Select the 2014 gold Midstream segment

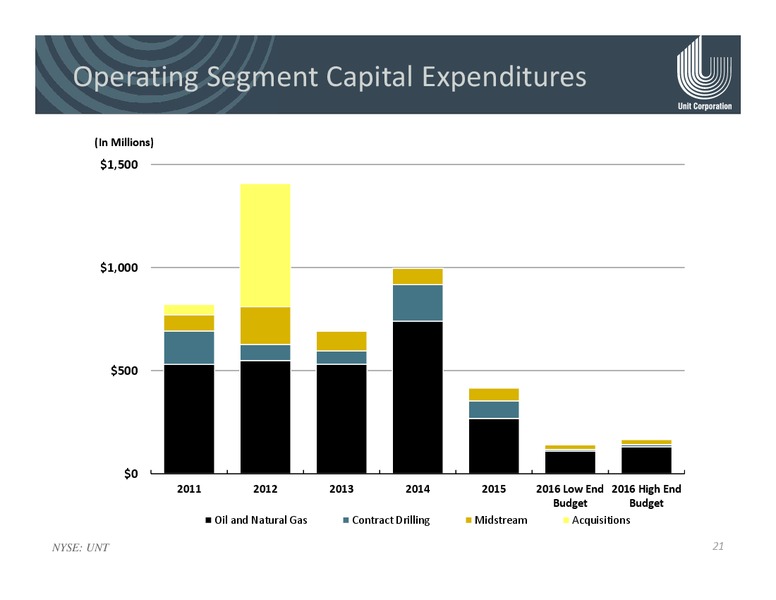click(x=418, y=277)
